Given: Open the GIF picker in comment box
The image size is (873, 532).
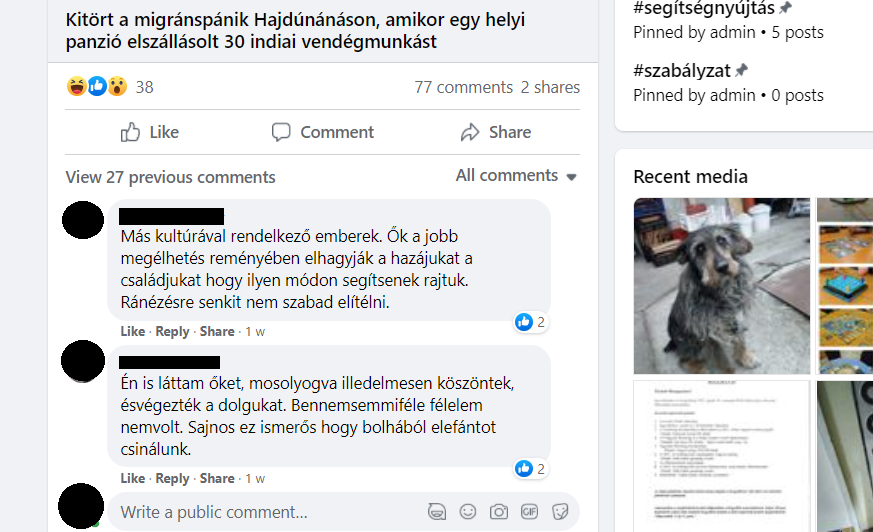Looking at the screenshot, I should point(529,511).
